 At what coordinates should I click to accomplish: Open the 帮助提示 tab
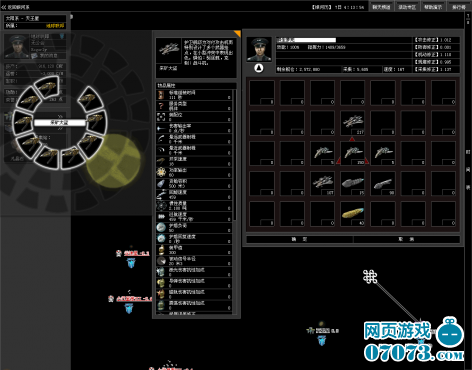pyautogui.click(x=433, y=7)
